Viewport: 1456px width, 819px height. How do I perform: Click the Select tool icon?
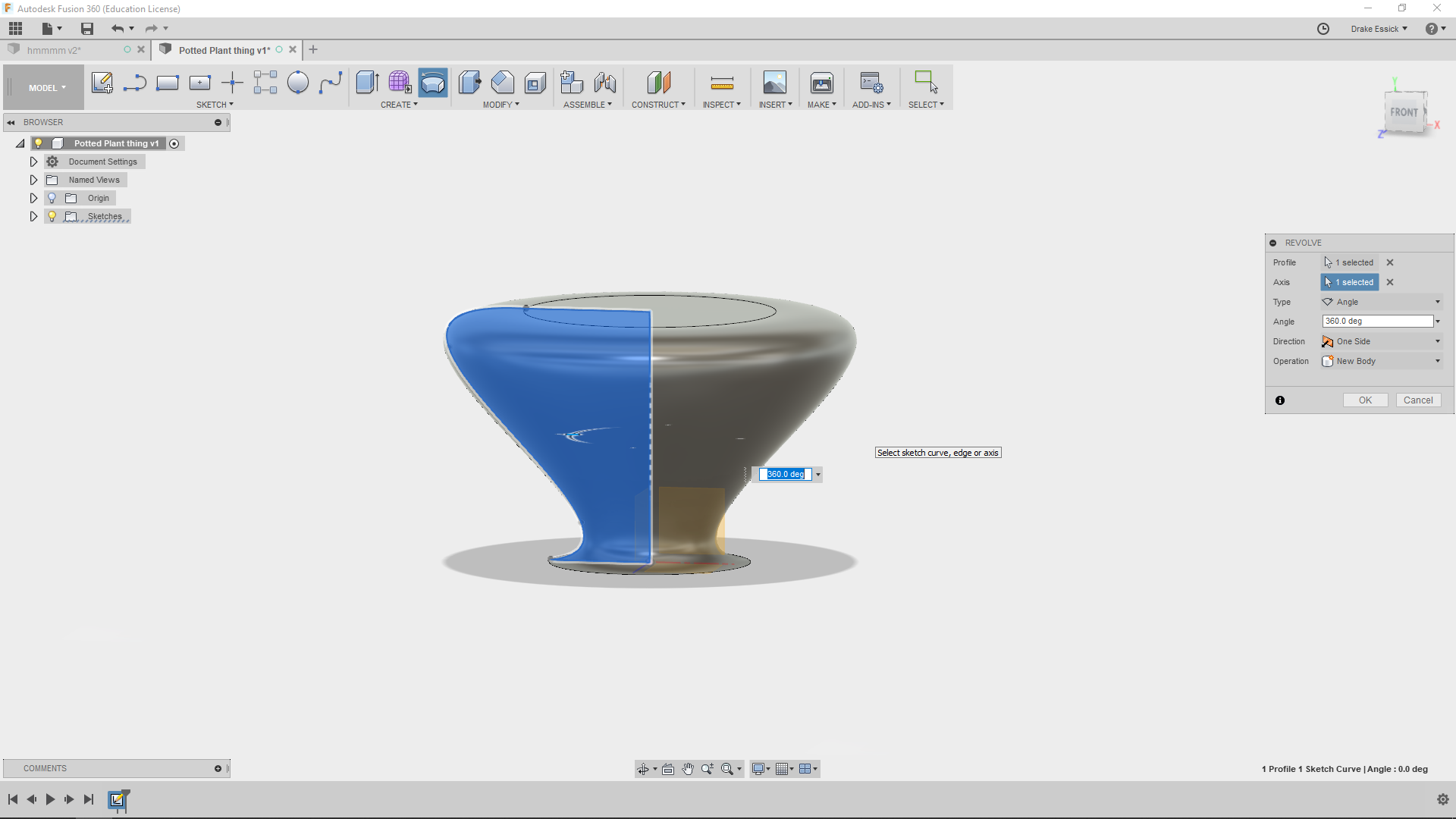[x=926, y=83]
